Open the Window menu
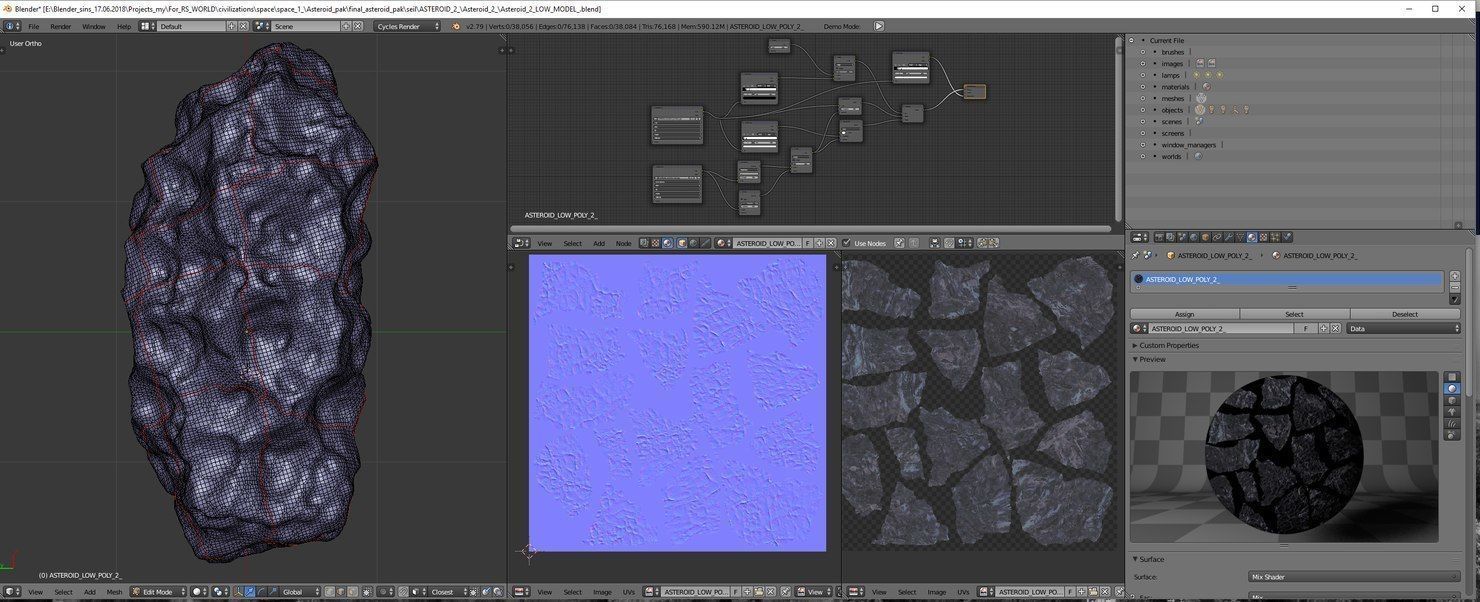The image size is (1480, 602). (93, 26)
